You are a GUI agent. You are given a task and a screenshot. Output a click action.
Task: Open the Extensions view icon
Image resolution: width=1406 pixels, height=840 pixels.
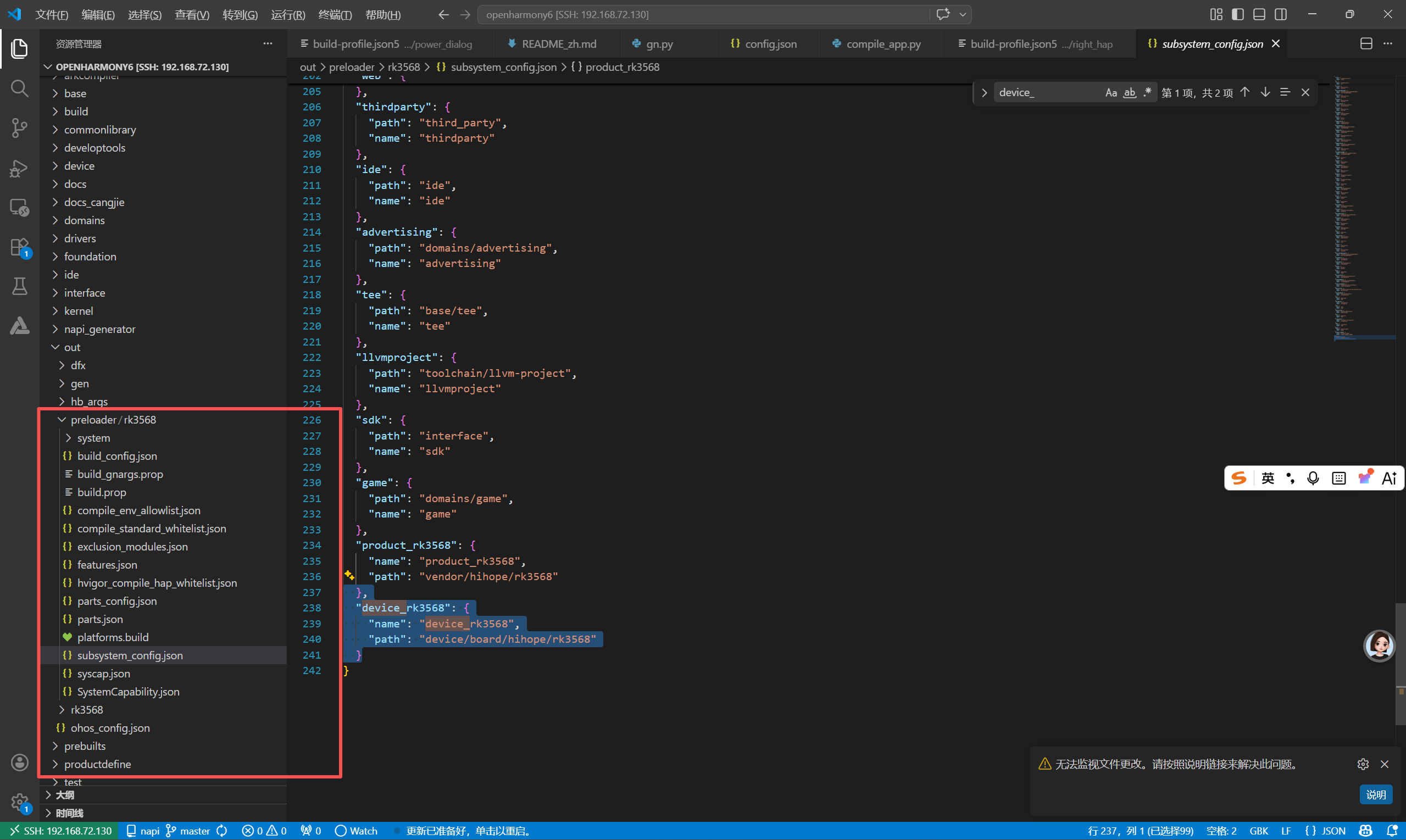(x=19, y=247)
